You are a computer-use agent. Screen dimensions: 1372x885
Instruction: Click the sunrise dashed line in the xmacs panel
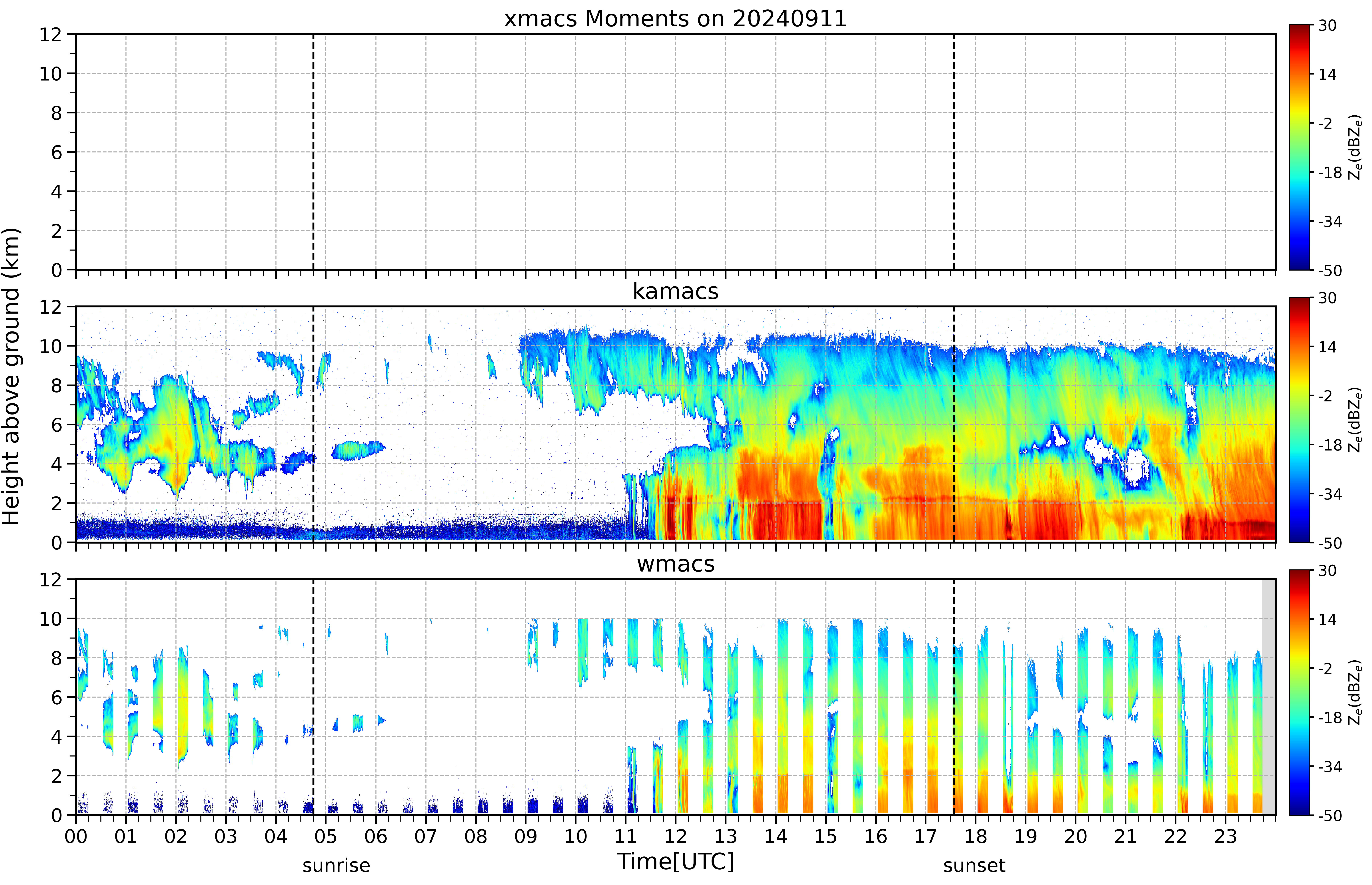313,152
